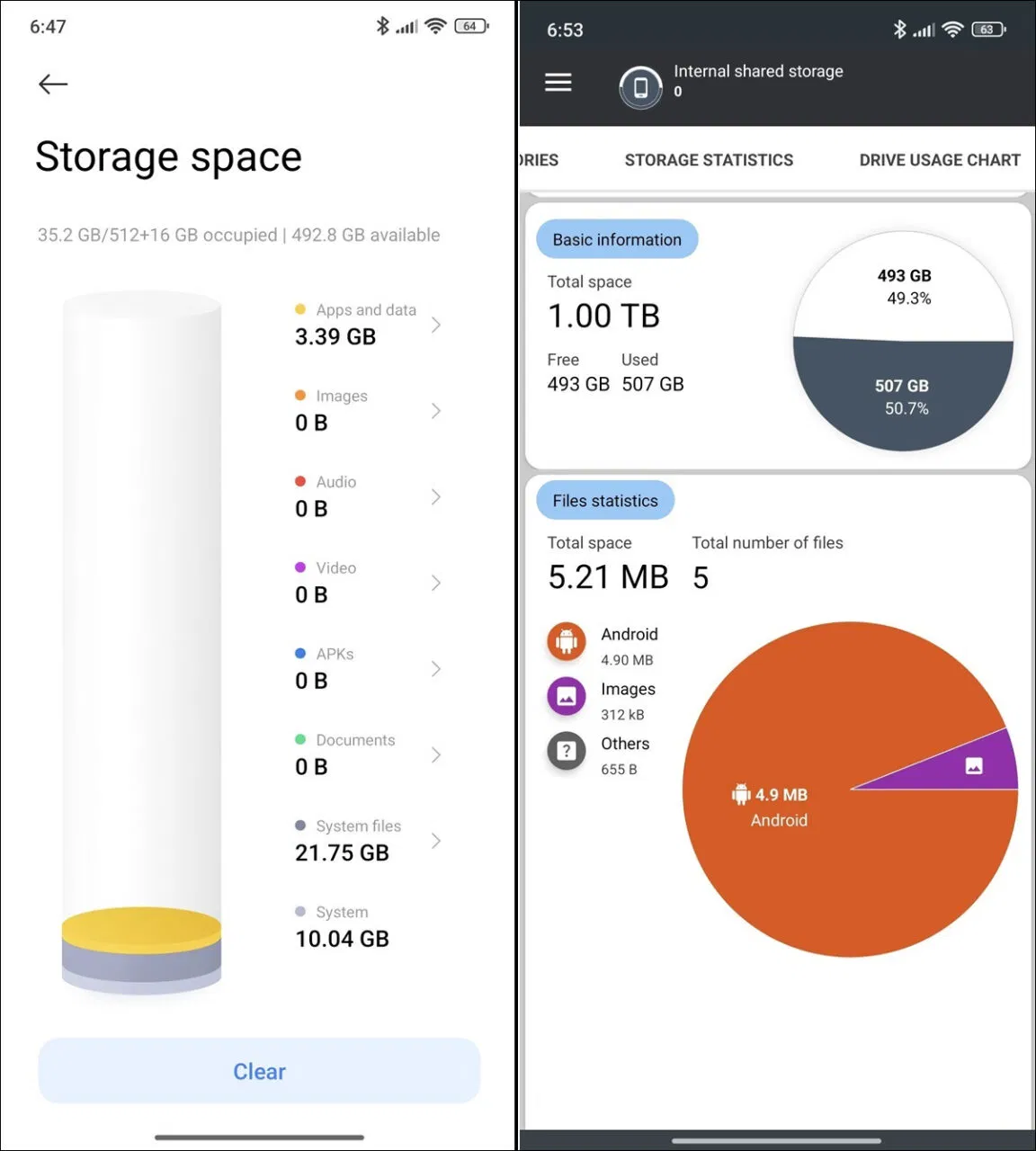Tap the internal shared storage device icon
Viewport: 1036px width, 1151px height.
640,88
